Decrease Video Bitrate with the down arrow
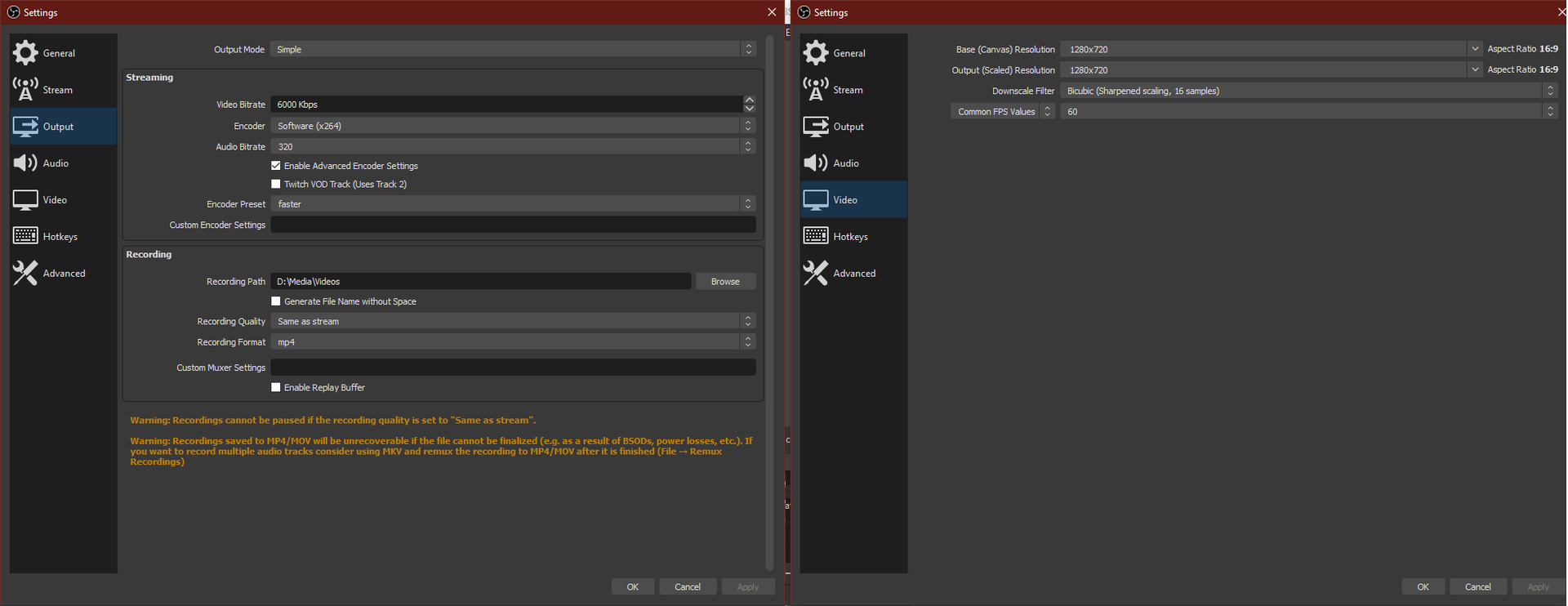 pyautogui.click(x=750, y=109)
